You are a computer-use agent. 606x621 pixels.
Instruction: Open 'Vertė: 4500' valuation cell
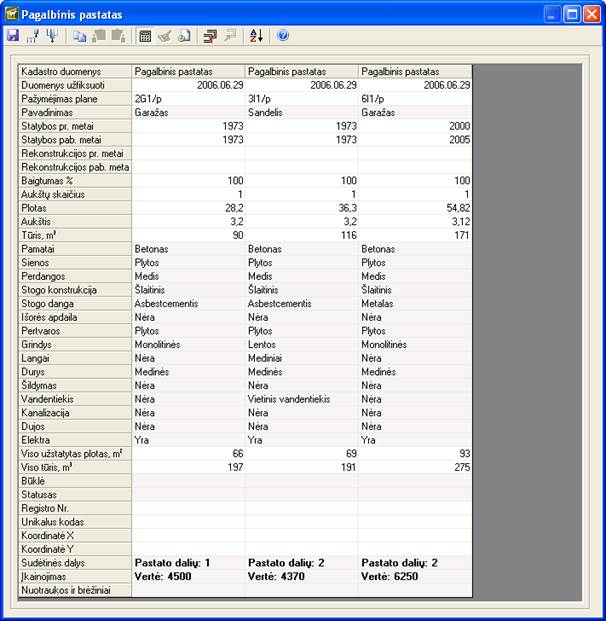click(x=188, y=576)
